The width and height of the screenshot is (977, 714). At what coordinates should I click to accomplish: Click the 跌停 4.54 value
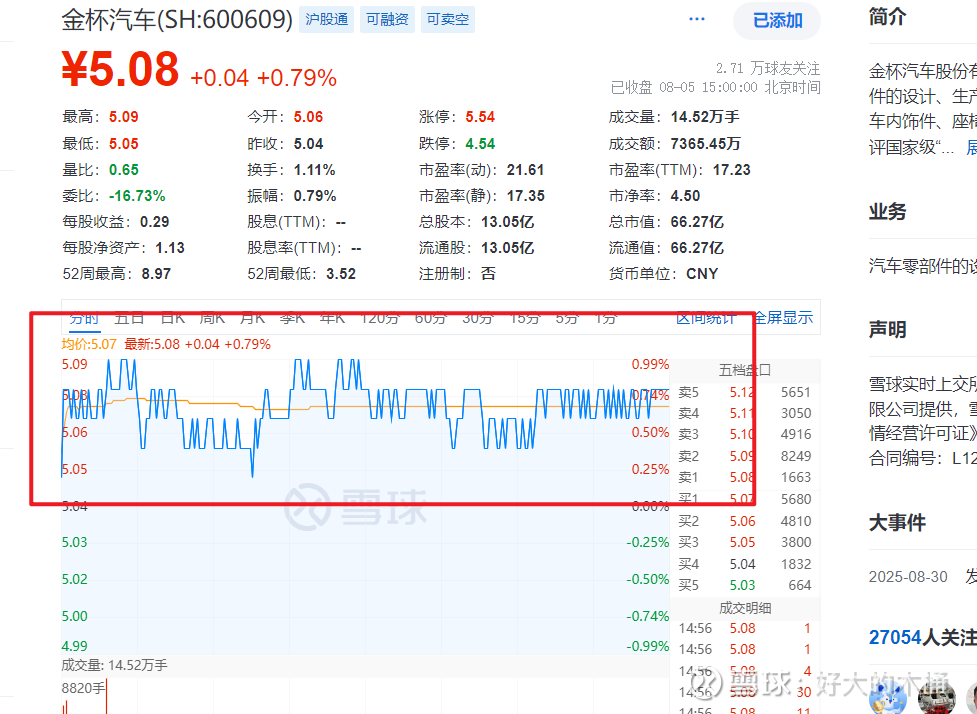[480, 144]
